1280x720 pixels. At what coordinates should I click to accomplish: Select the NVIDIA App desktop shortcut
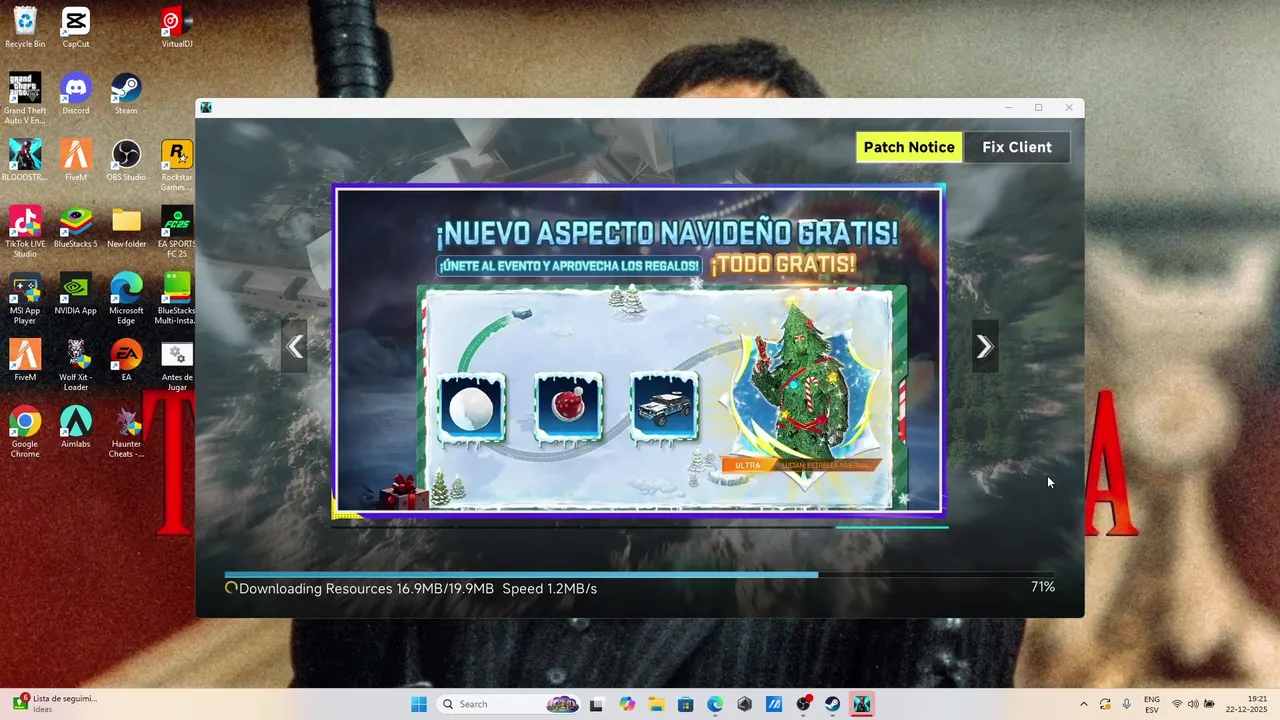(76, 294)
